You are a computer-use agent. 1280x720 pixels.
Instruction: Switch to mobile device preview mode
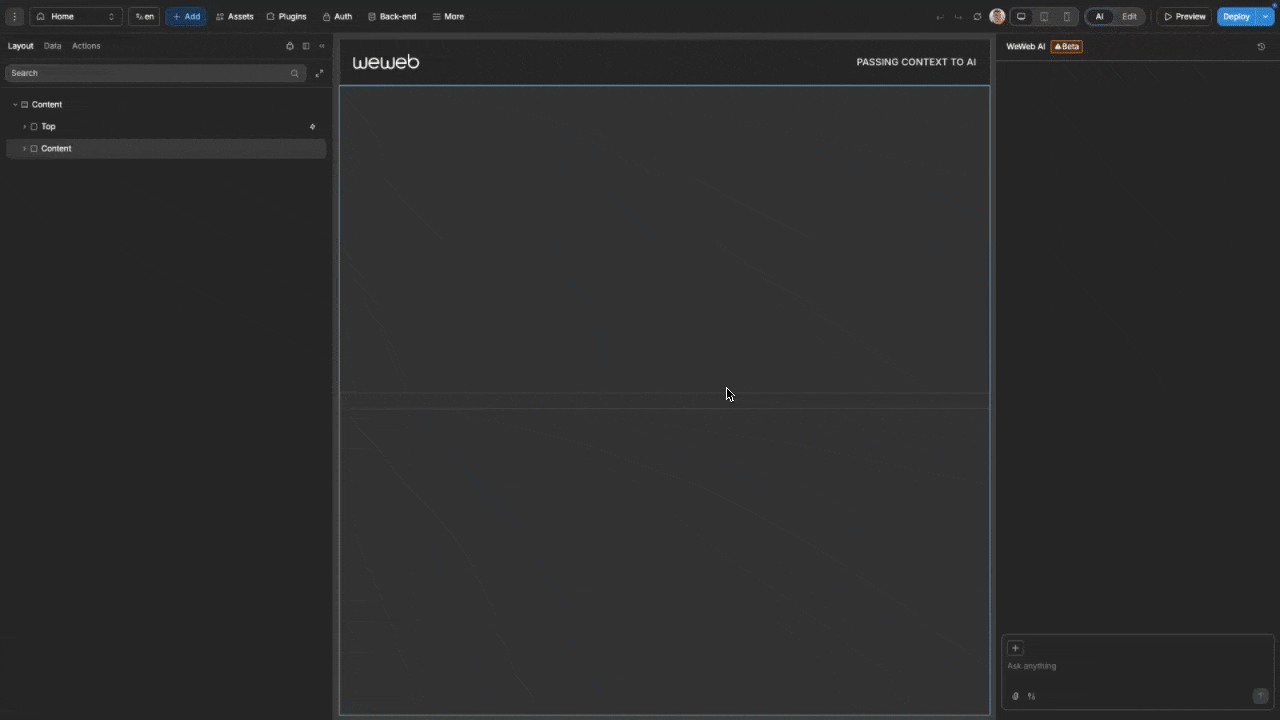(x=1066, y=16)
